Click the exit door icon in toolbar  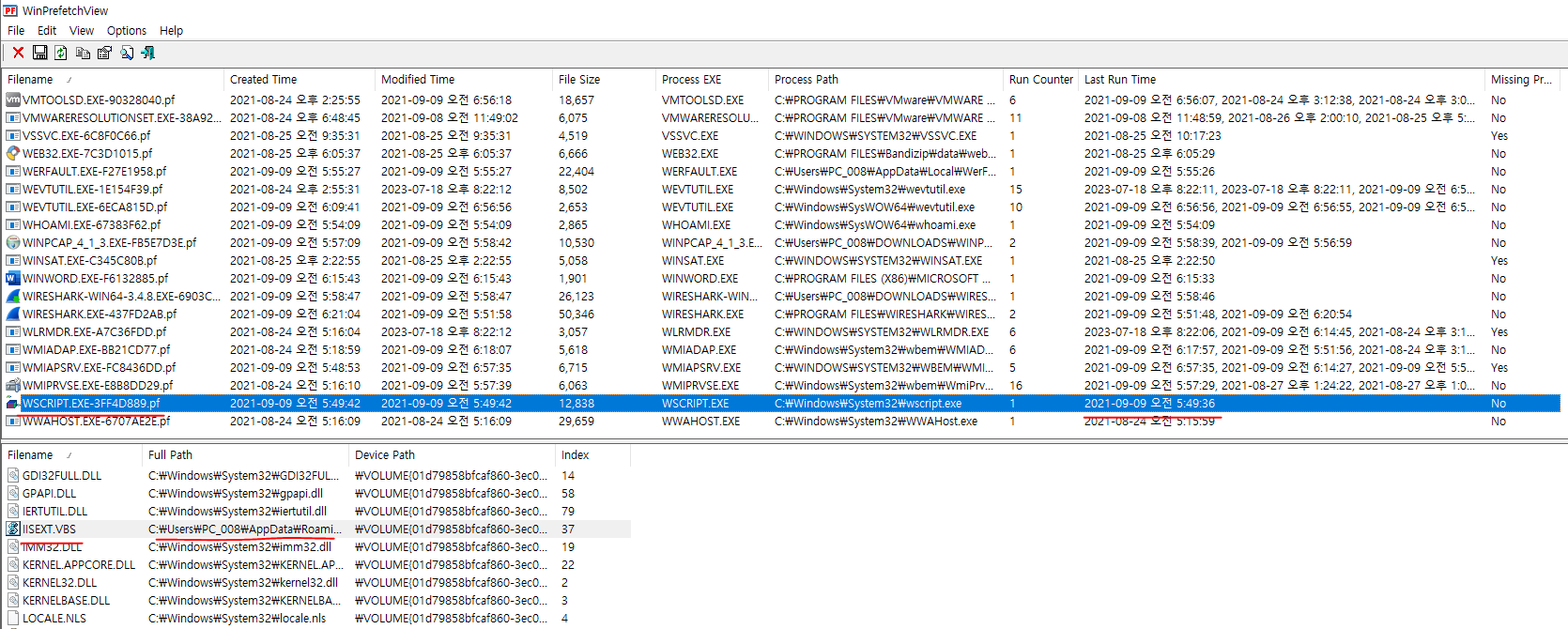click(147, 53)
